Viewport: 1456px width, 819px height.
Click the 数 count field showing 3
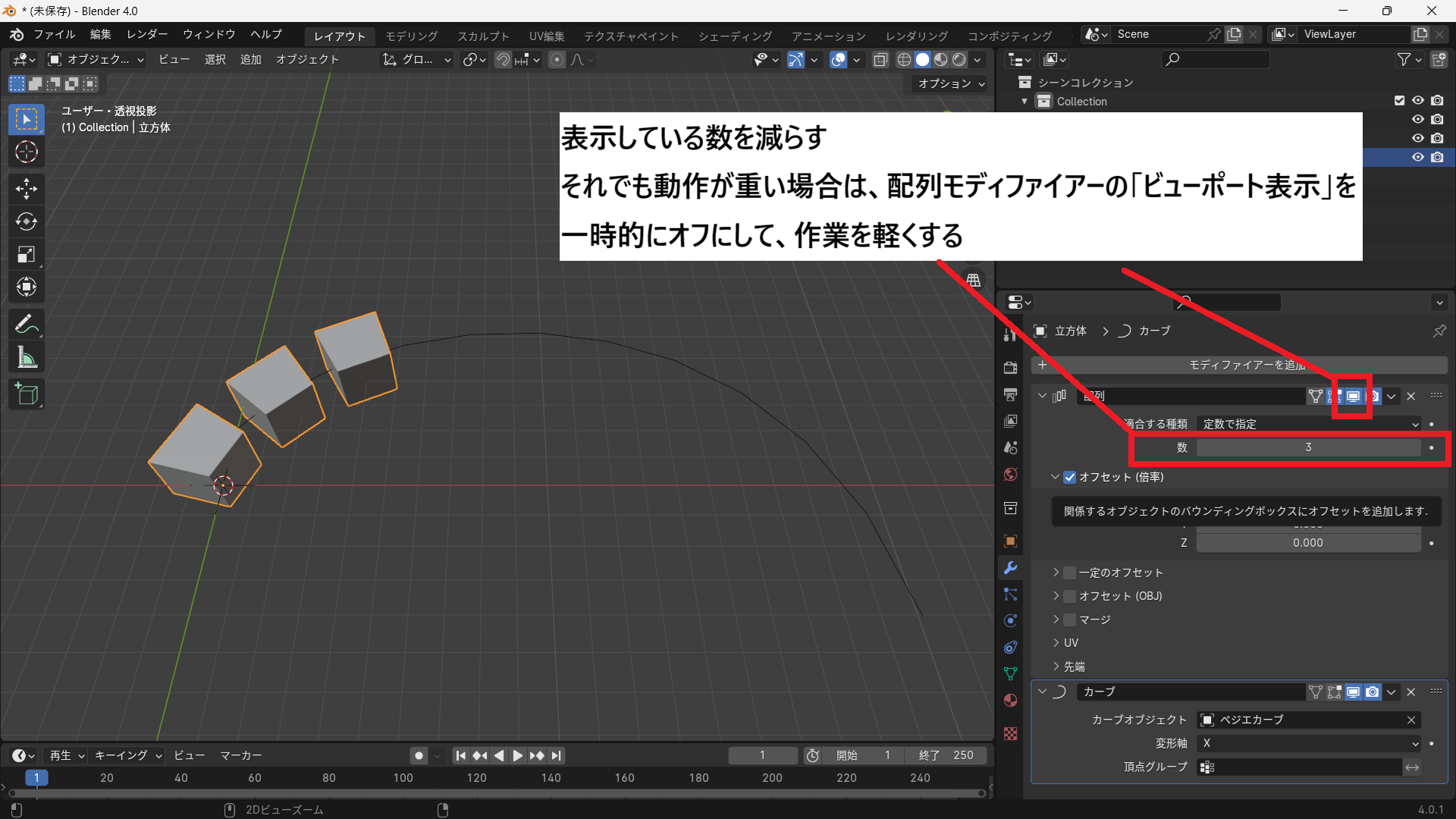click(x=1308, y=447)
